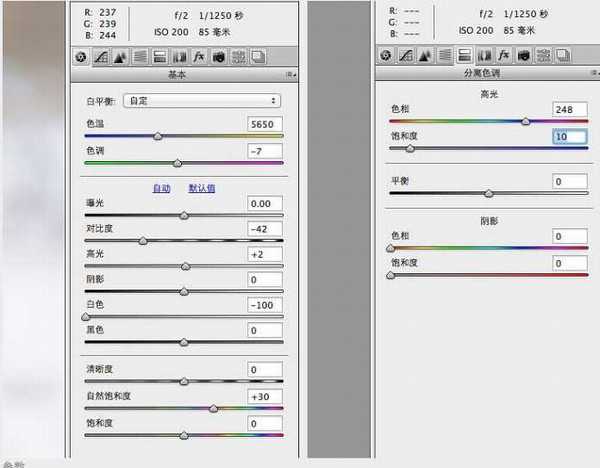
Task: Open Camera Calibration icon in 基本 panel
Action: pyautogui.click(x=219, y=57)
